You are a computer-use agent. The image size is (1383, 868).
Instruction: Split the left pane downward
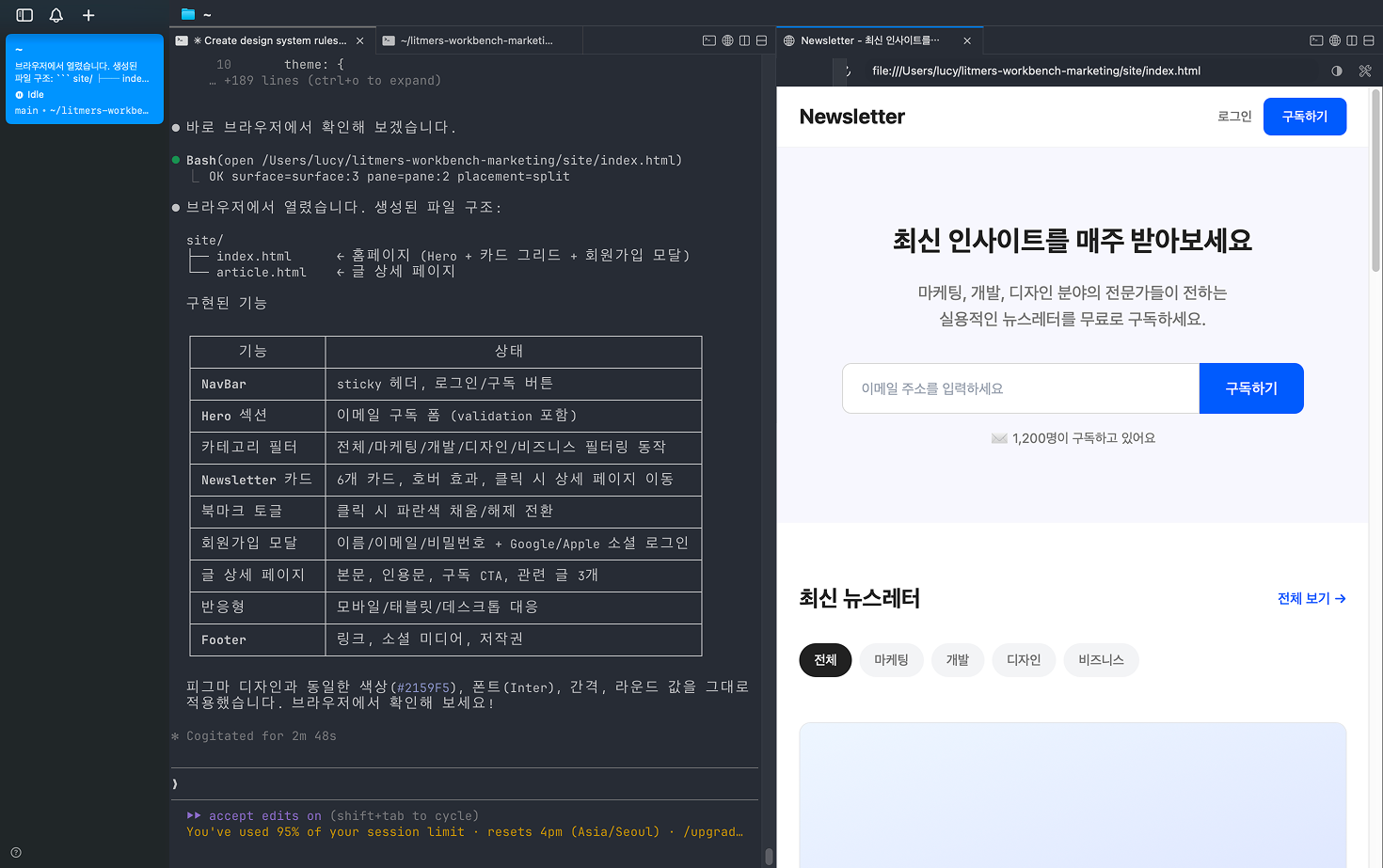[x=761, y=40]
